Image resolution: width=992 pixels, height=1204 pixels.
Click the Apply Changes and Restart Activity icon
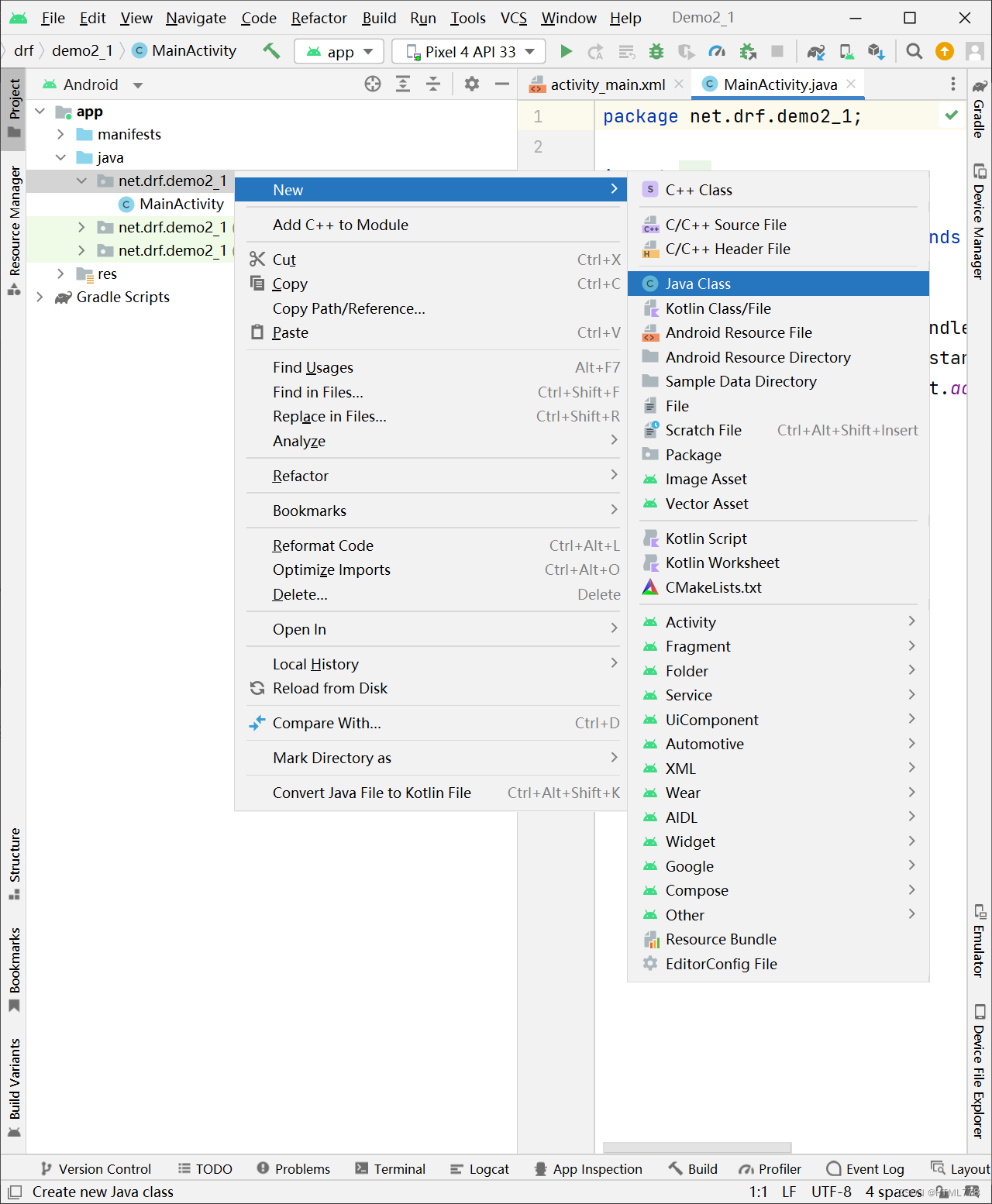(596, 51)
